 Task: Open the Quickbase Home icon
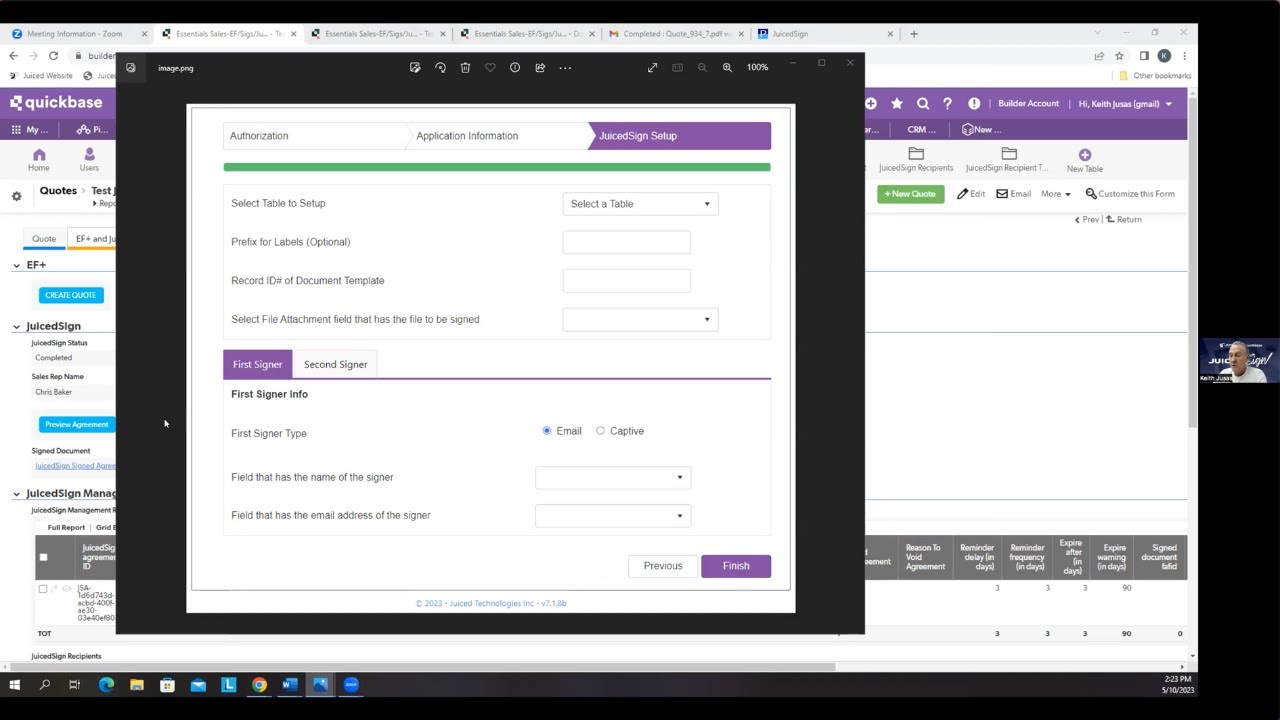point(39,160)
